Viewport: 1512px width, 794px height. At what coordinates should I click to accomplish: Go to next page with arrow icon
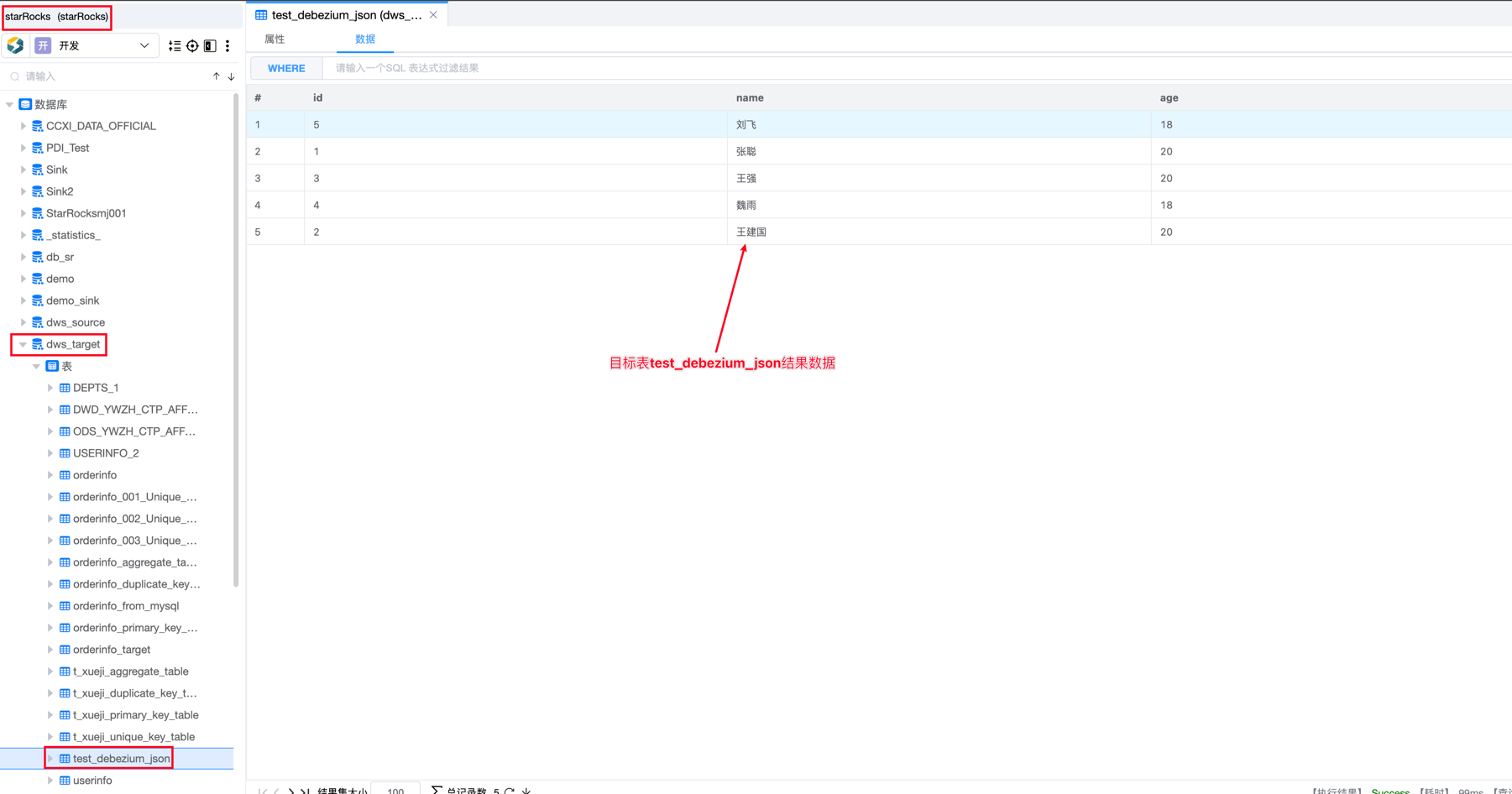point(292,790)
